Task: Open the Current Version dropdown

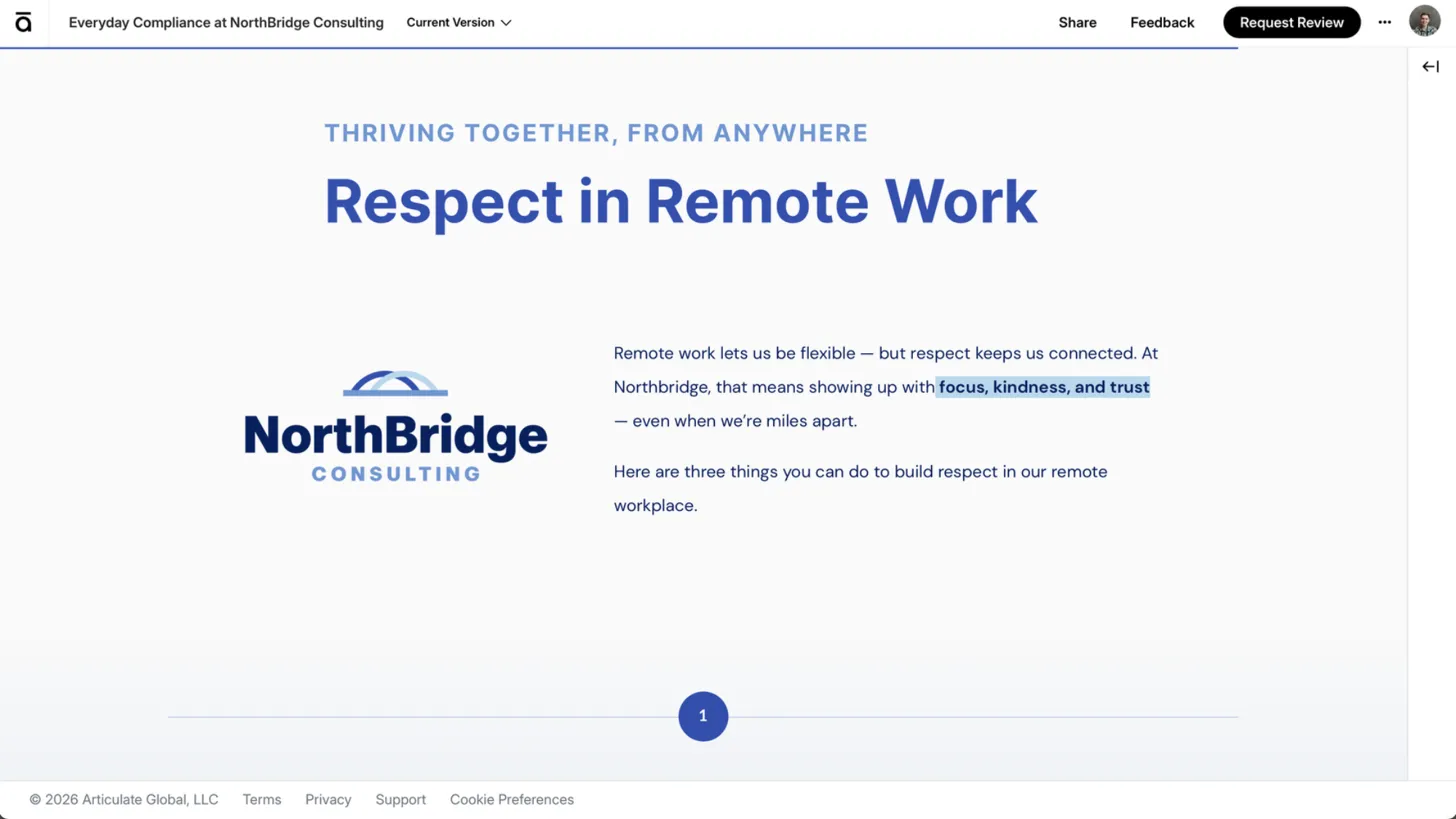Action: tap(459, 23)
